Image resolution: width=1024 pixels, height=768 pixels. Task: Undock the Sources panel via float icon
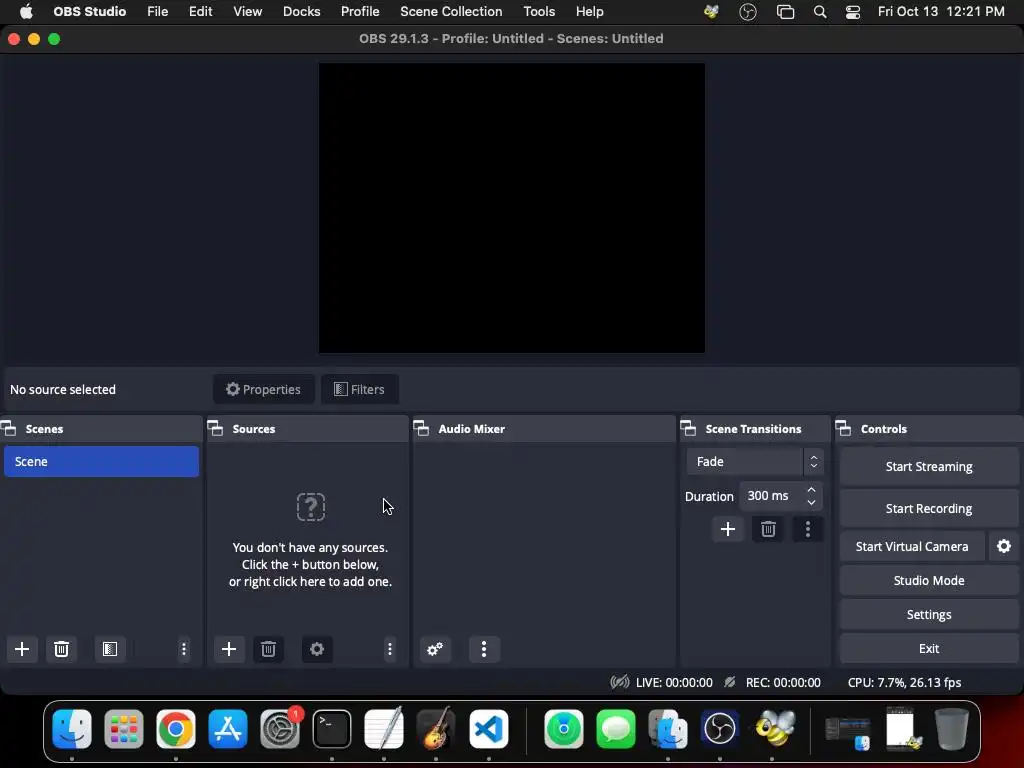tap(216, 428)
